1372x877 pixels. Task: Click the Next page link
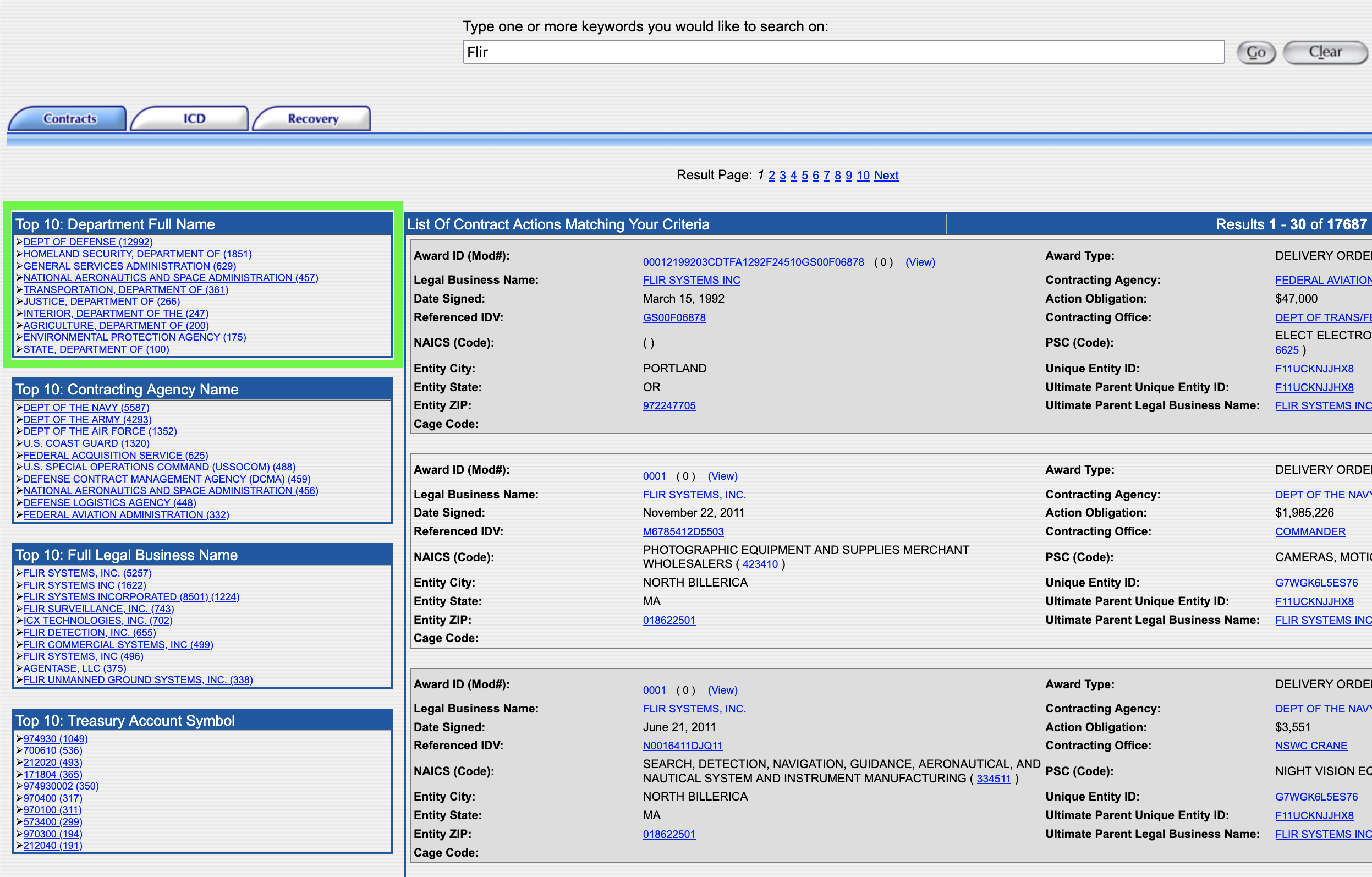click(x=887, y=176)
